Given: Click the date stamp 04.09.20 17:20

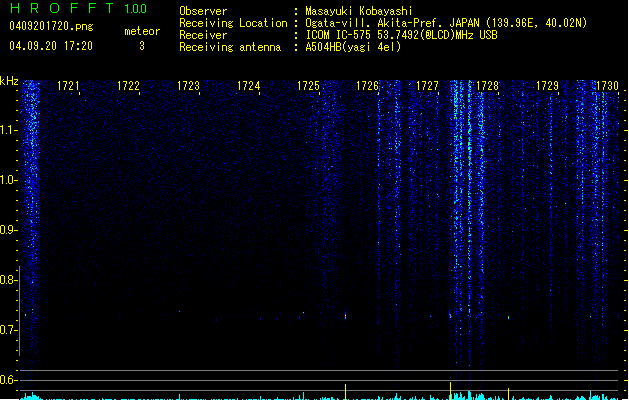Looking at the screenshot, I should click(x=51, y=46).
